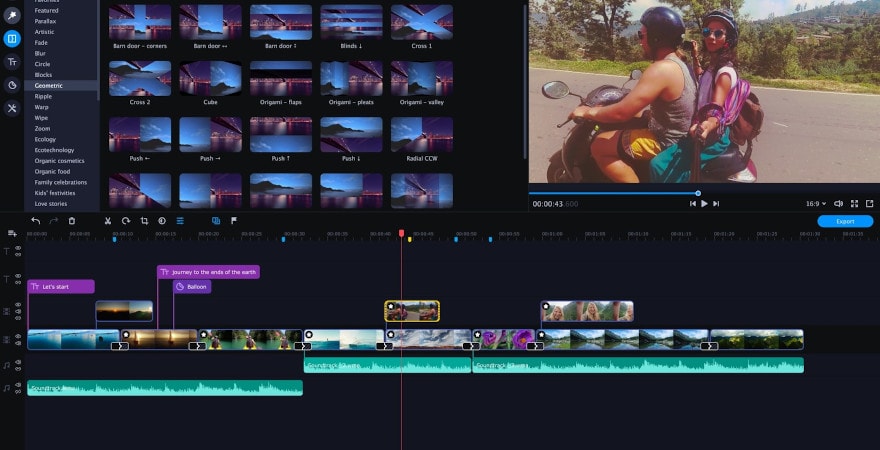Select the Fade transition category
Screen dimensions: 880x450
pos(41,43)
